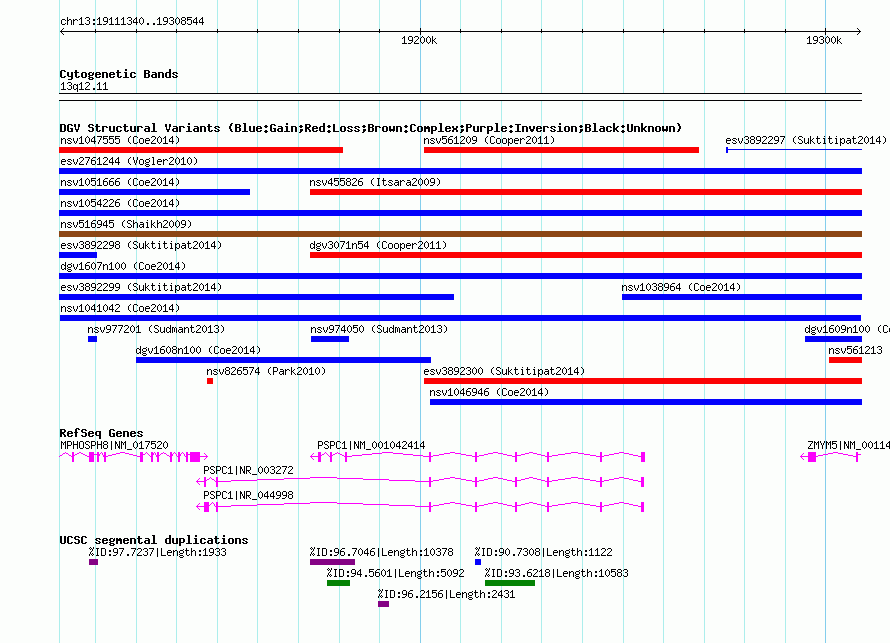
Task: Click the PSPC1|NR_044998 transcript label
Action: [x=248, y=495]
